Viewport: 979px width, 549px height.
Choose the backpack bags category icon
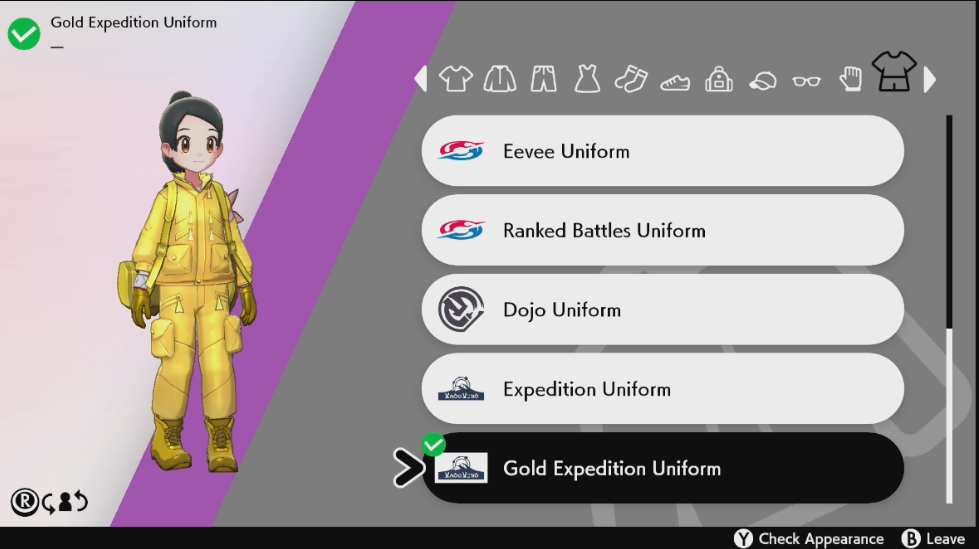(719, 79)
